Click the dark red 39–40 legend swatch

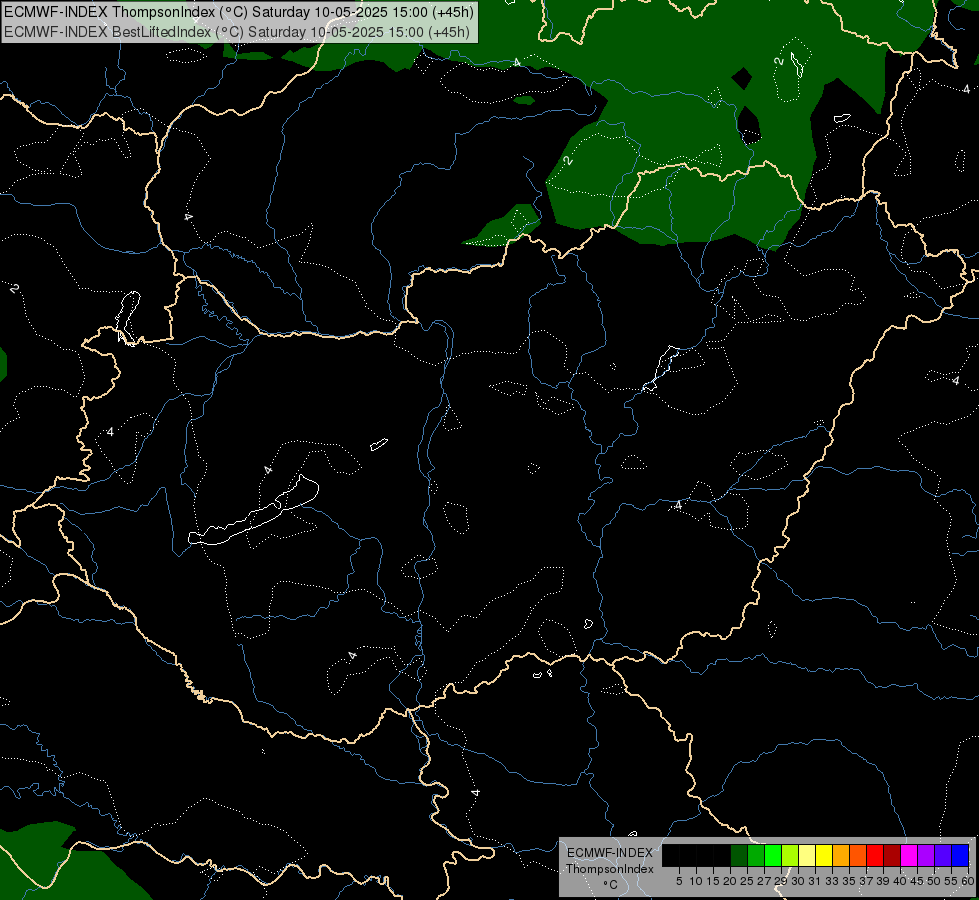pos(892,855)
